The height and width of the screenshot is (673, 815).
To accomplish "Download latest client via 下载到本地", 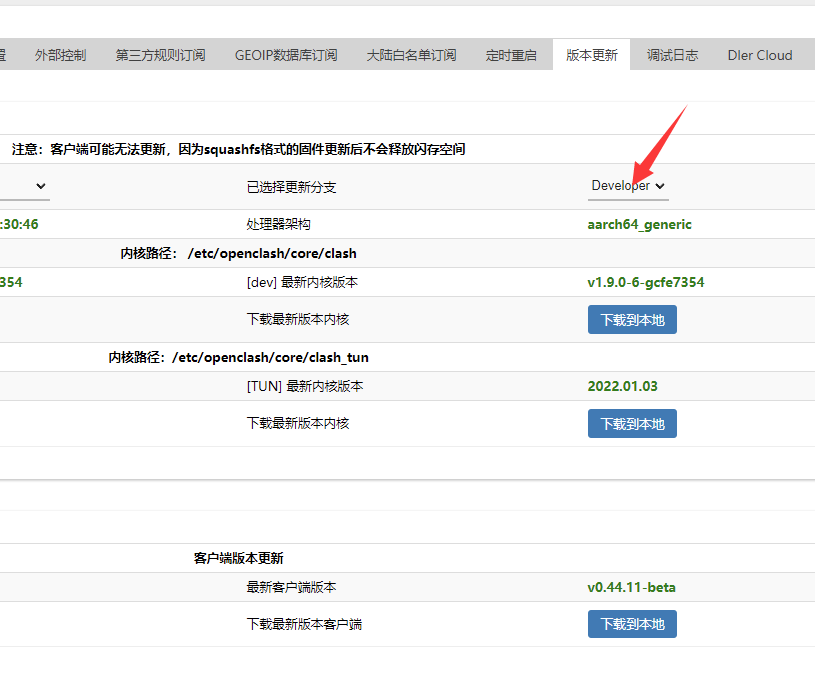I will [x=632, y=624].
